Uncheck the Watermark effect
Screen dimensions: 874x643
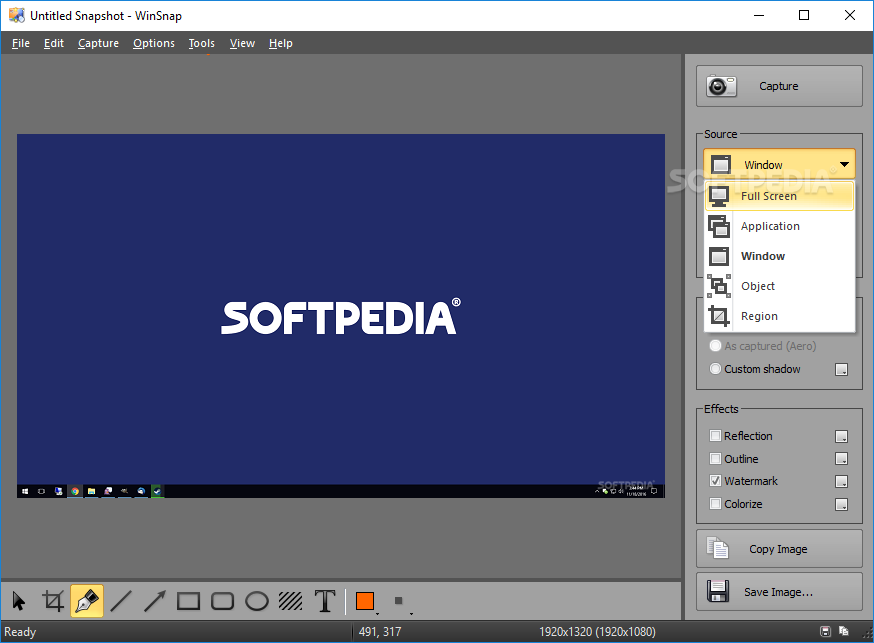pos(716,480)
